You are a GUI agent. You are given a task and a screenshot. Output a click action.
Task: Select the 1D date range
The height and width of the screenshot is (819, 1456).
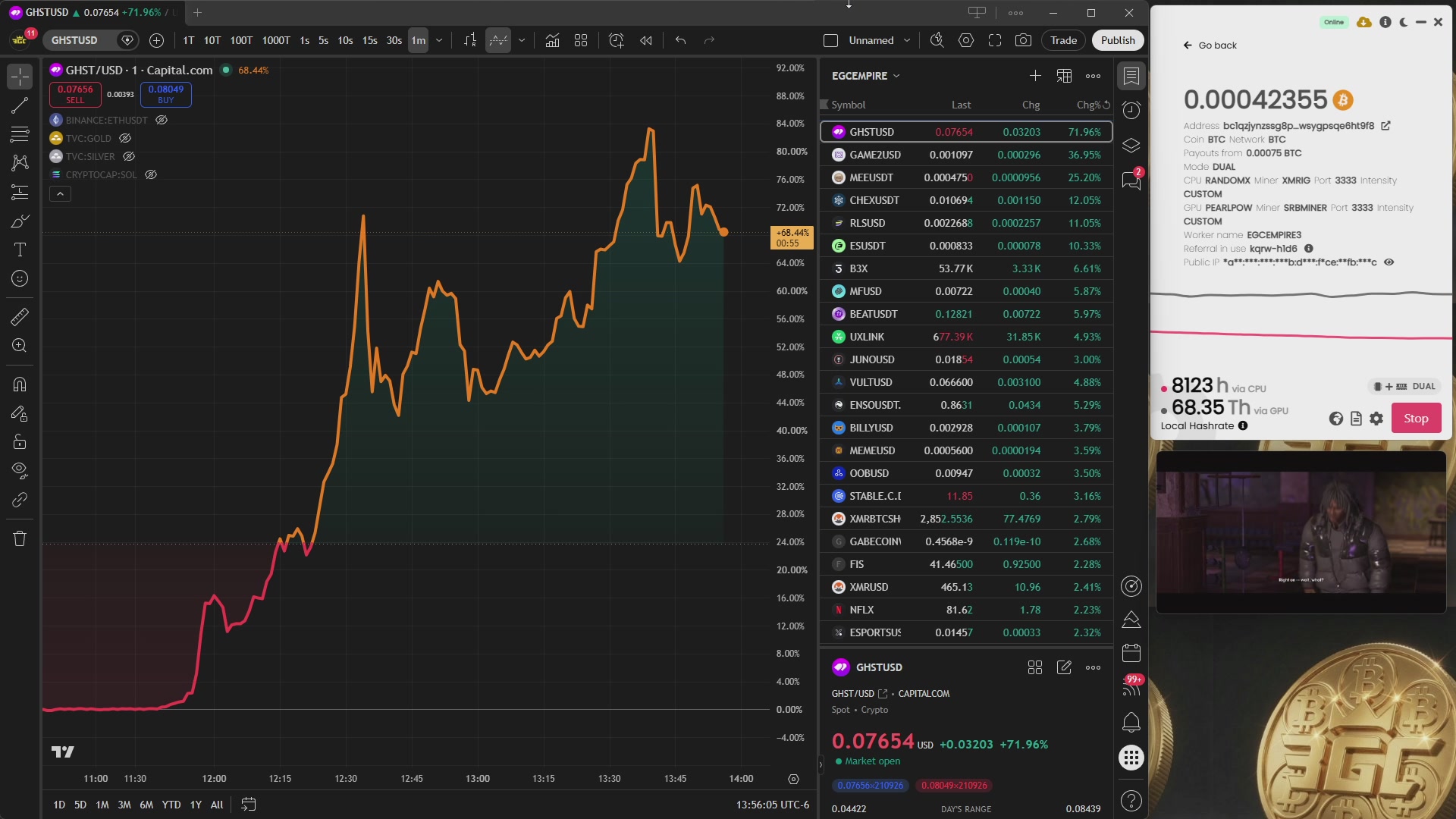[59, 805]
